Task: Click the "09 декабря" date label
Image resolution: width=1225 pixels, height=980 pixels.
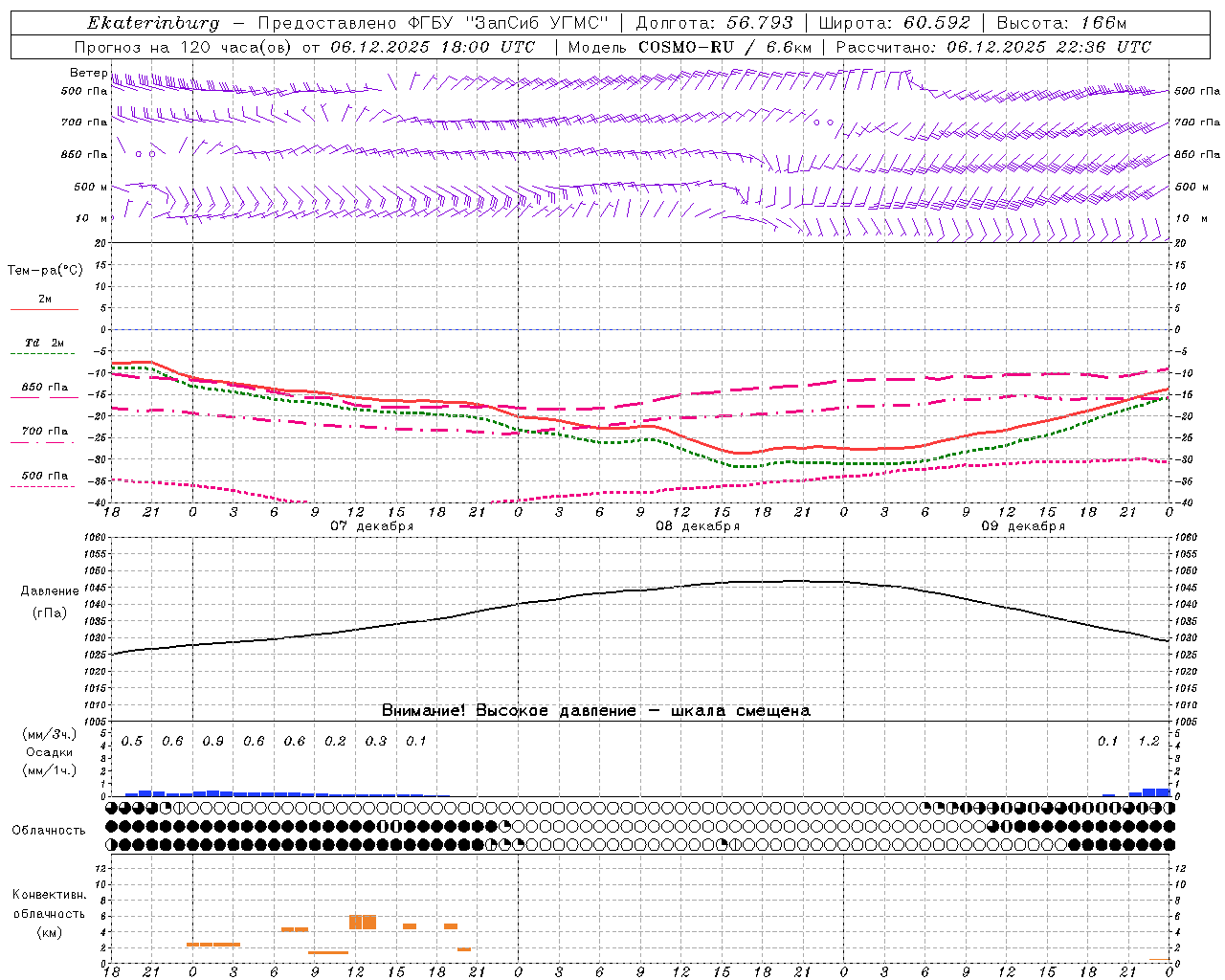Action: click(x=1023, y=526)
